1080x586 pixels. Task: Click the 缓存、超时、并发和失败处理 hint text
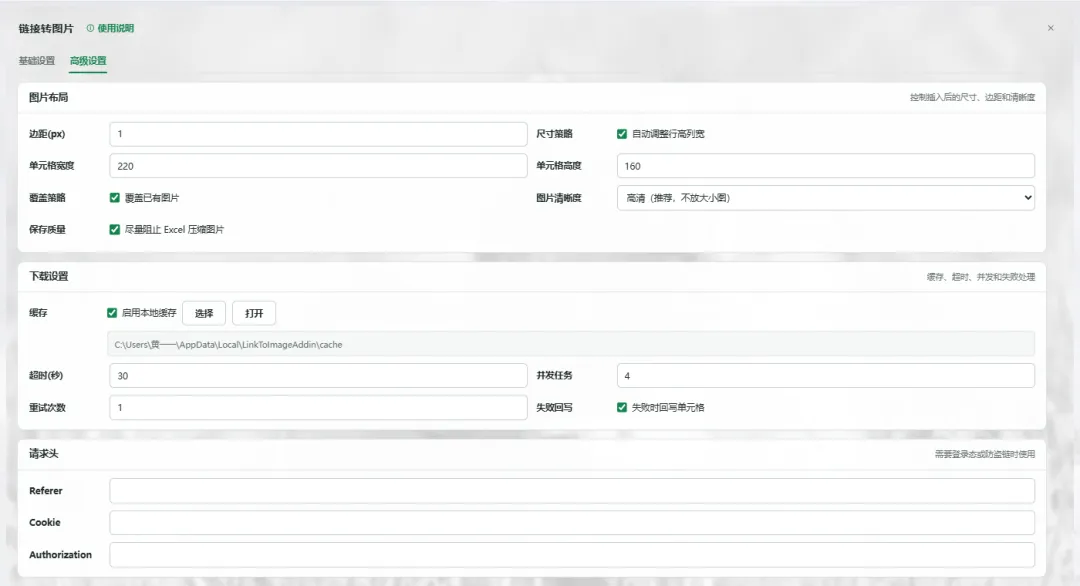point(980,277)
